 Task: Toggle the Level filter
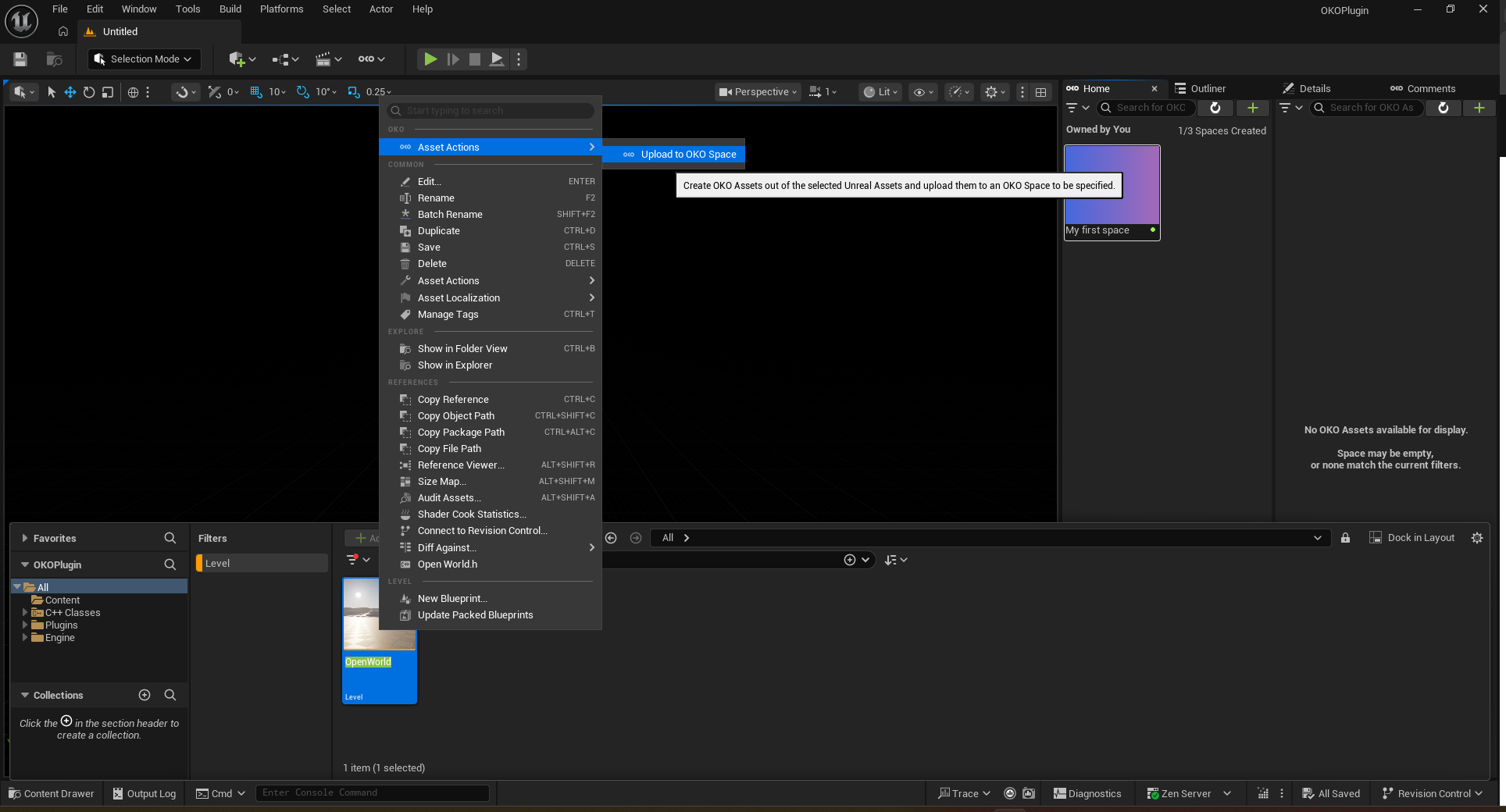262,564
